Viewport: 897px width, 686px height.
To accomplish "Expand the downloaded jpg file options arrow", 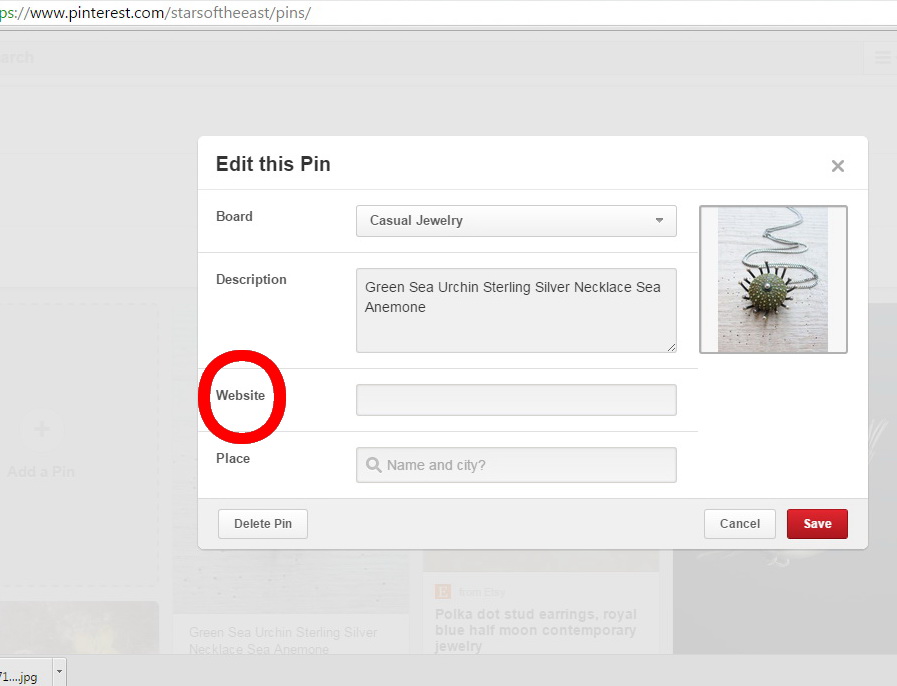I will tap(58, 672).
